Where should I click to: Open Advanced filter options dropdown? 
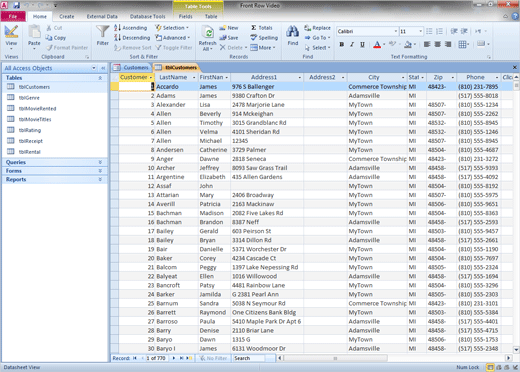tap(173, 38)
